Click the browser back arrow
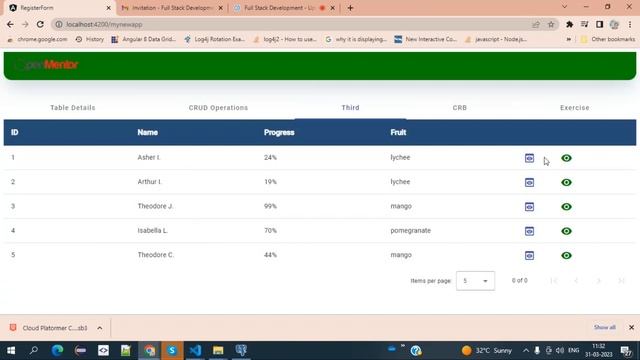This screenshot has width=640, height=360. pyautogui.click(x=10, y=24)
